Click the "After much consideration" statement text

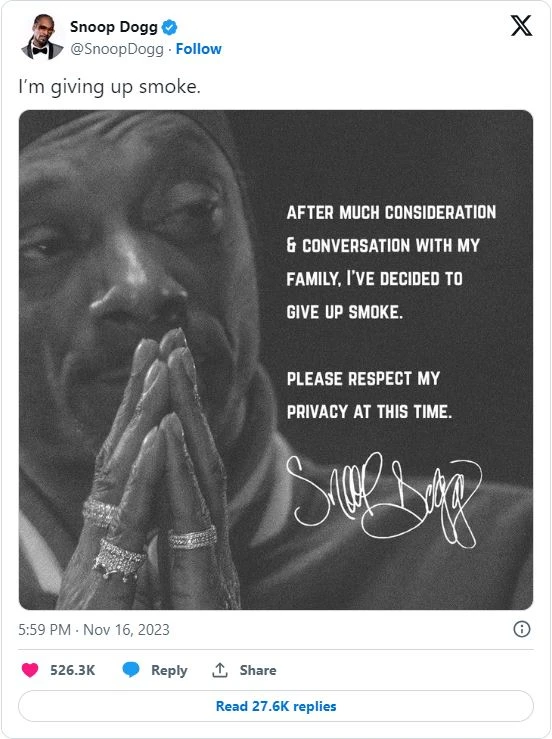[391, 262]
